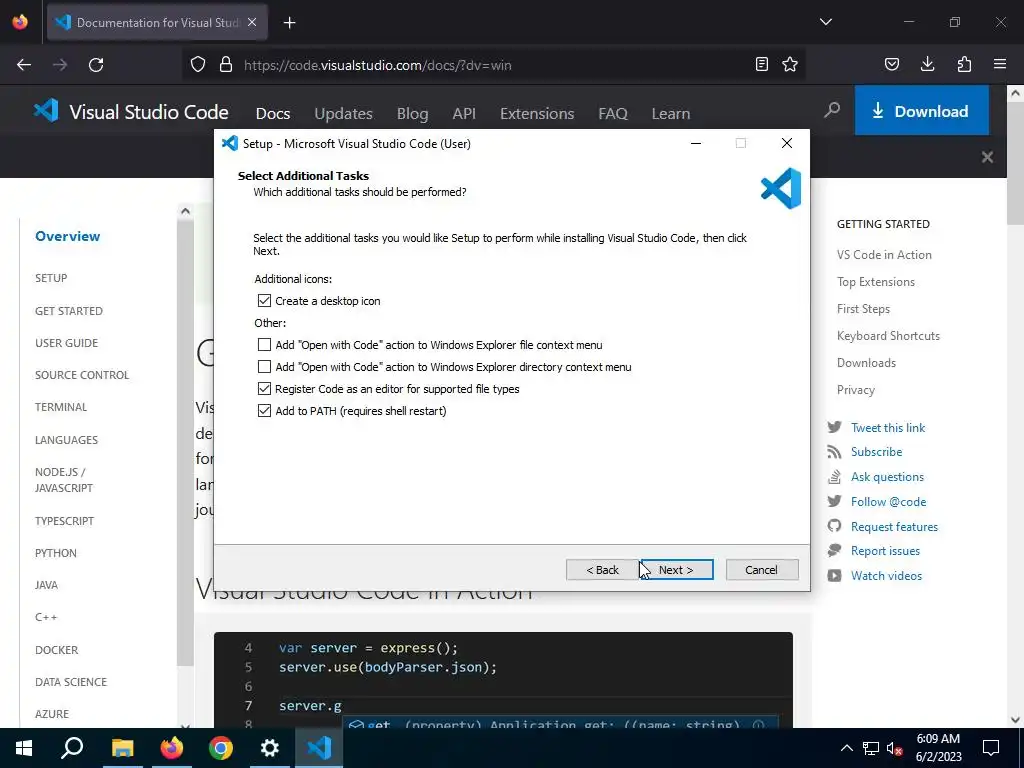Open Overview in docs sidebar

(67, 236)
